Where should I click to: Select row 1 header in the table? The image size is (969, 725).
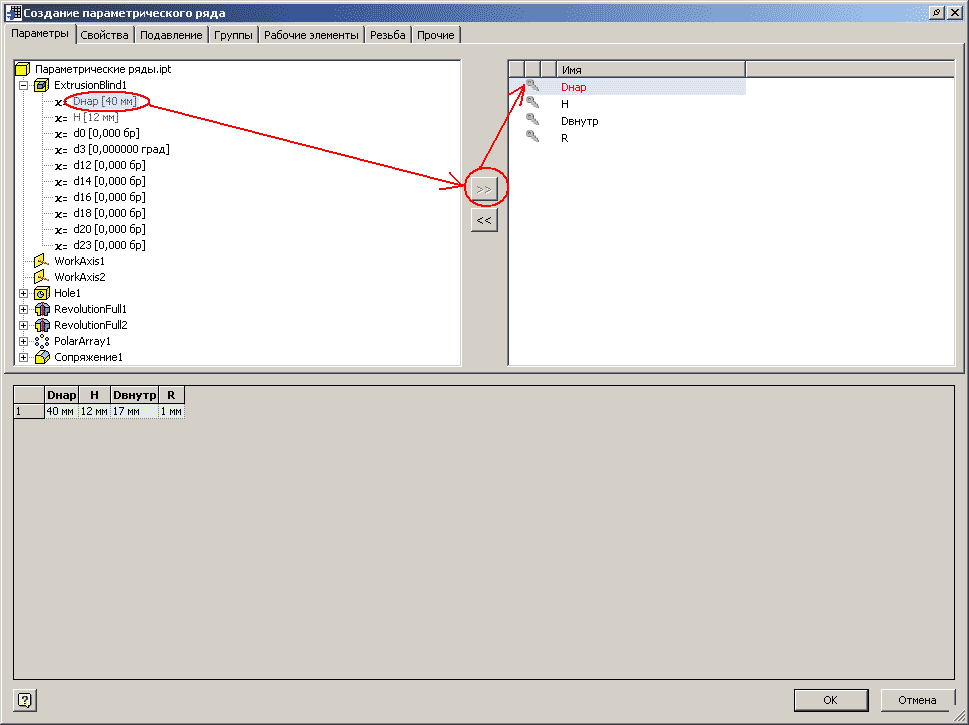[28, 411]
